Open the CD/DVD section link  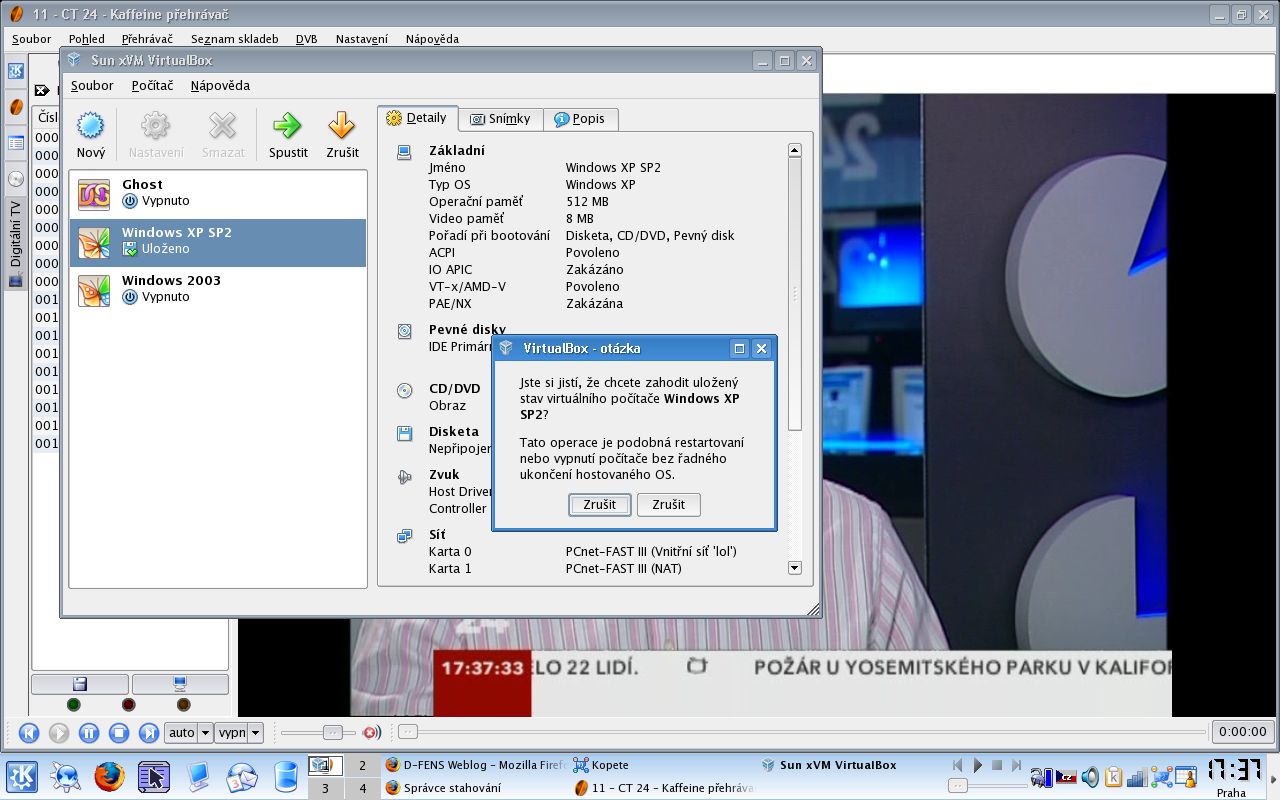(454, 388)
